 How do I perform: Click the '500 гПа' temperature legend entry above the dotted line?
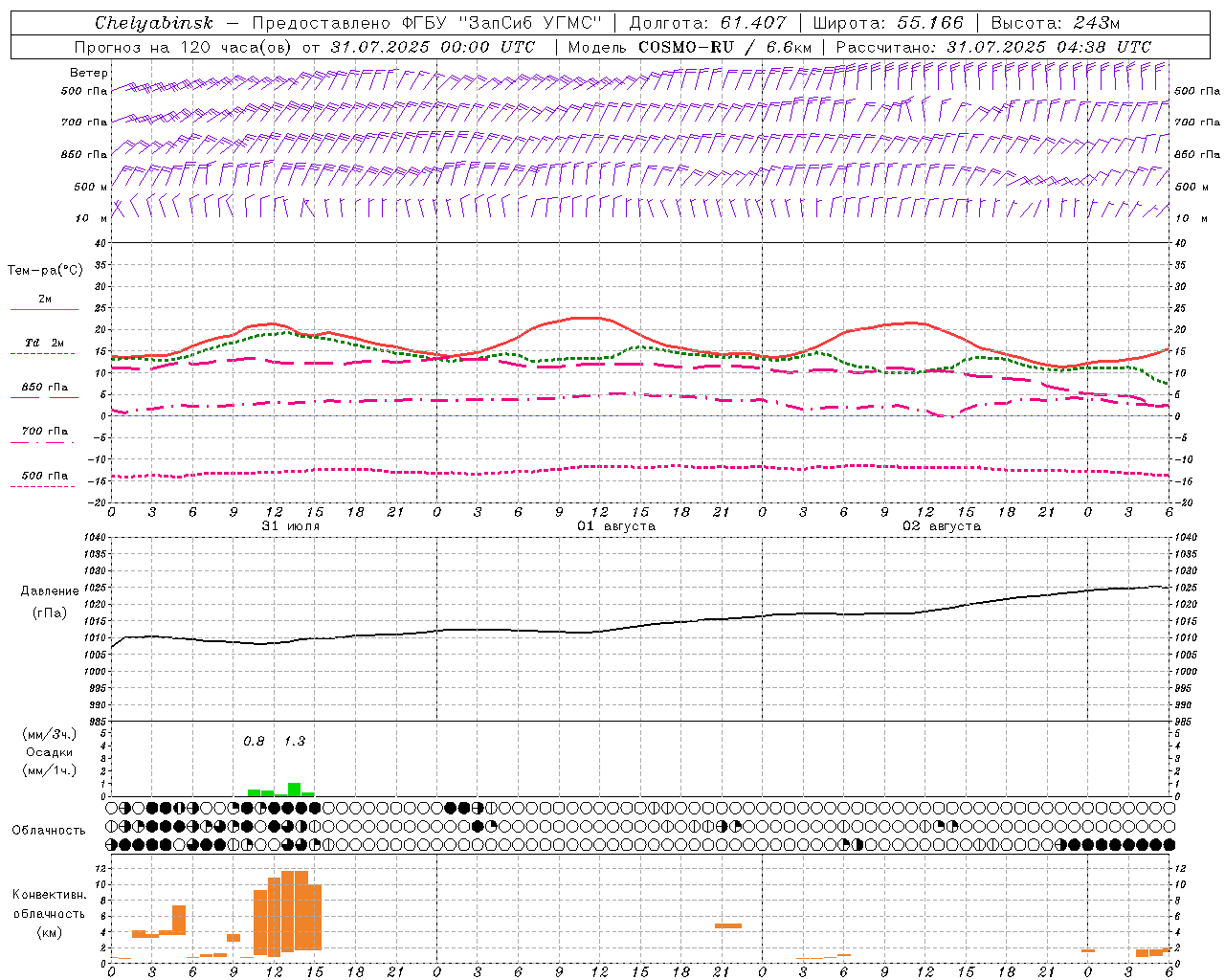click(45, 476)
